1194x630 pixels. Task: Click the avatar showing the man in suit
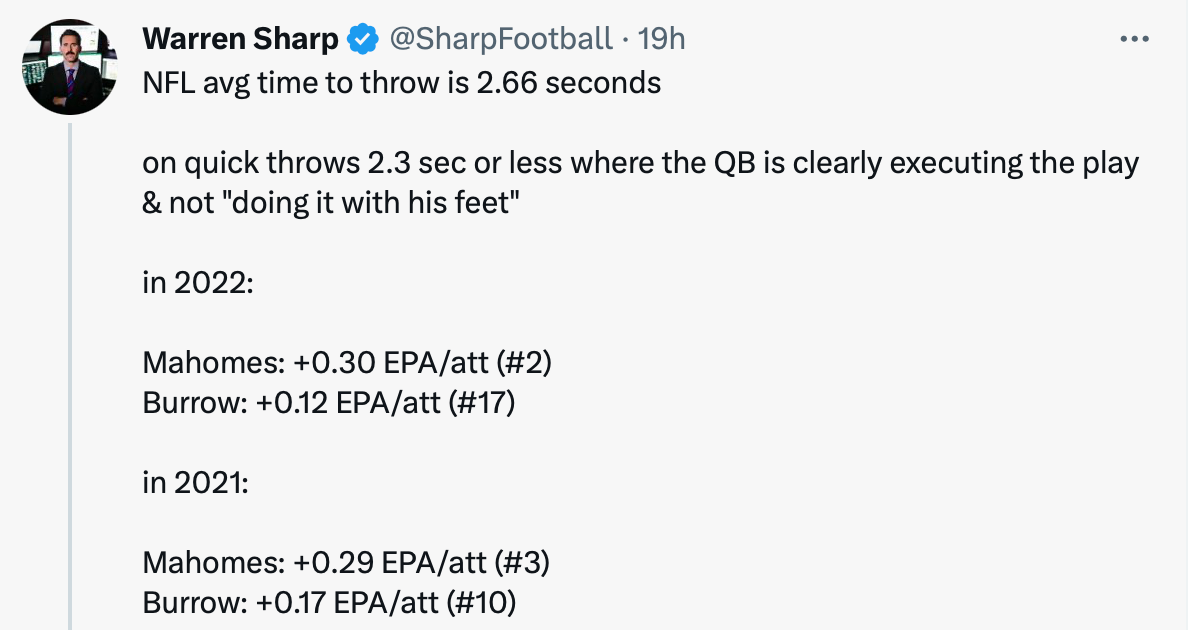(x=70, y=67)
